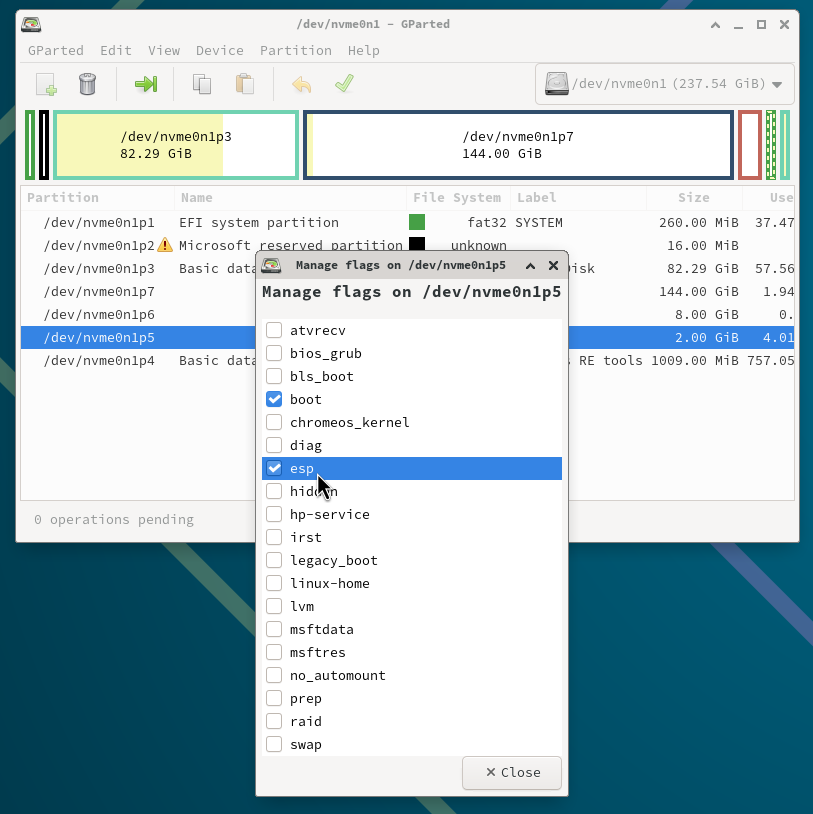The width and height of the screenshot is (813, 814).
Task: Click the Delete Partition icon
Action: click(x=87, y=84)
